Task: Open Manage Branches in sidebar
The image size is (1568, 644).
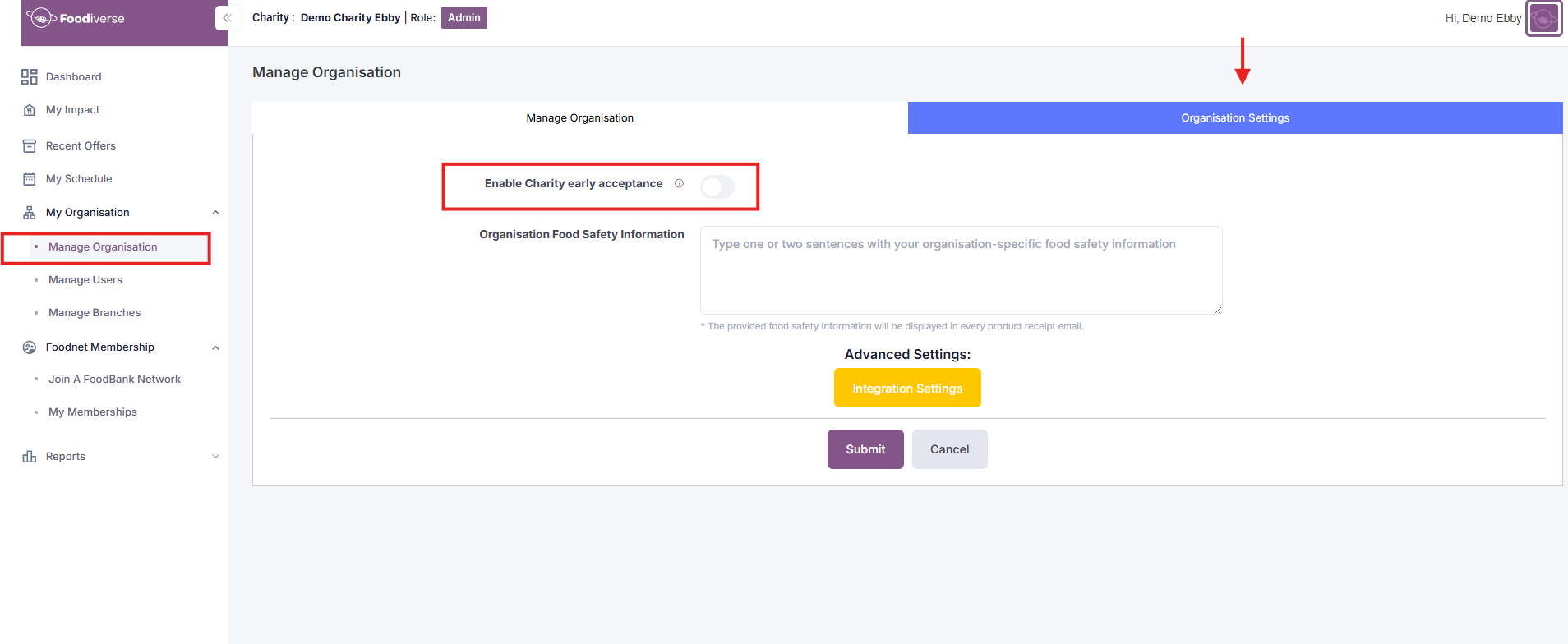Action: point(95,313)
